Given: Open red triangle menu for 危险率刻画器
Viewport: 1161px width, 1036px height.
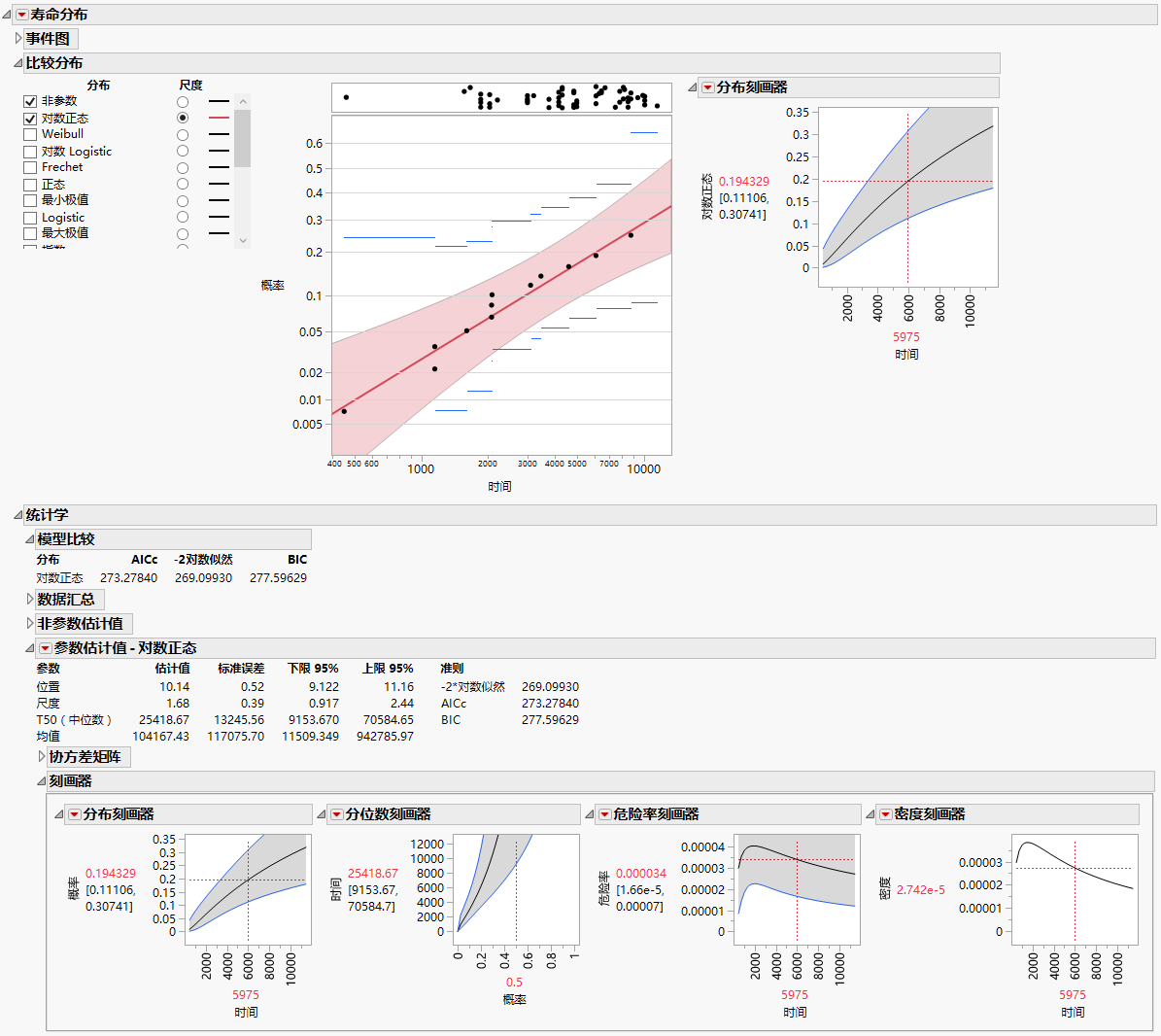Looking at the screenshot, I should tap(604, 814).
